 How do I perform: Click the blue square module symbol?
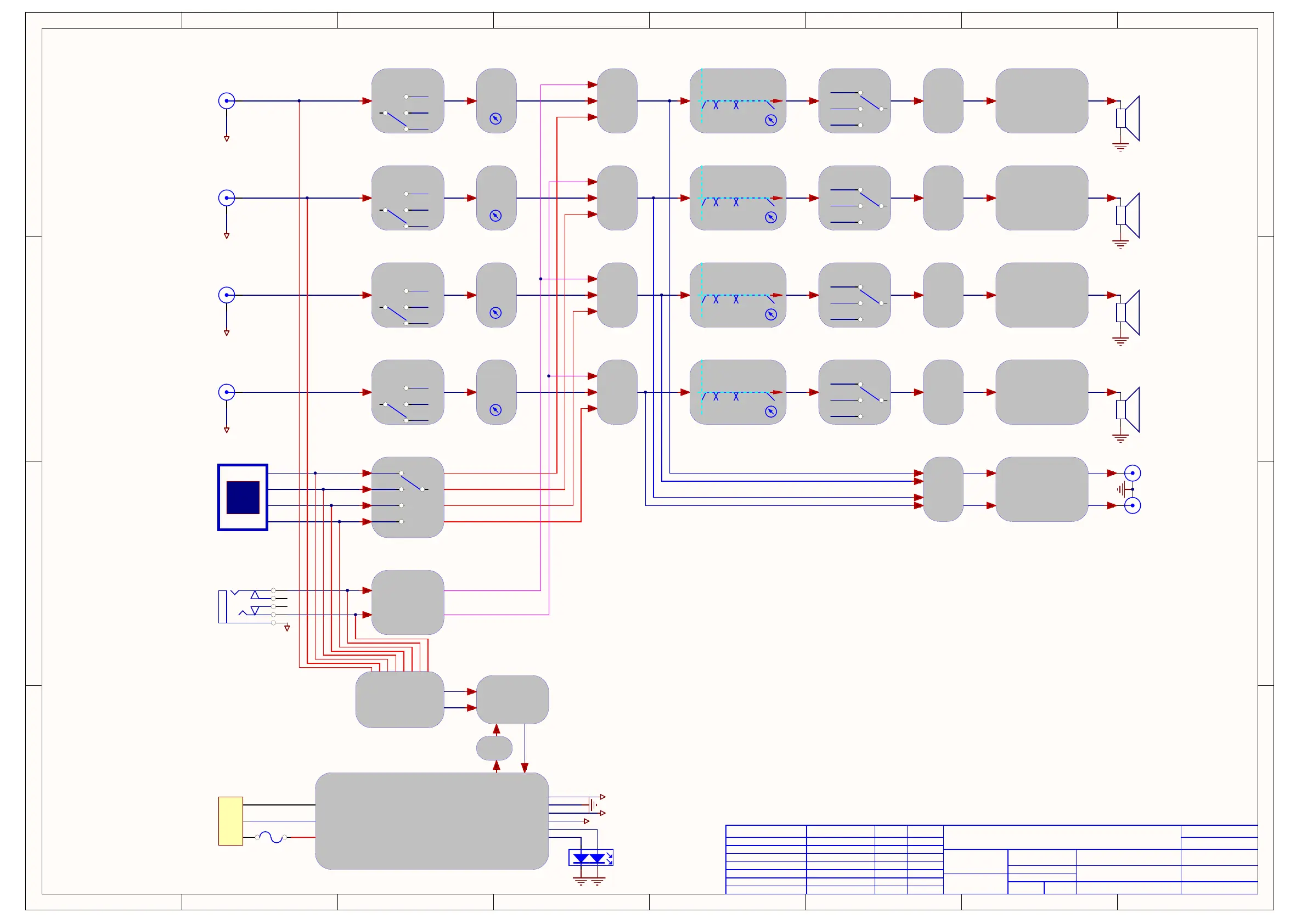[x=243, y=498]
